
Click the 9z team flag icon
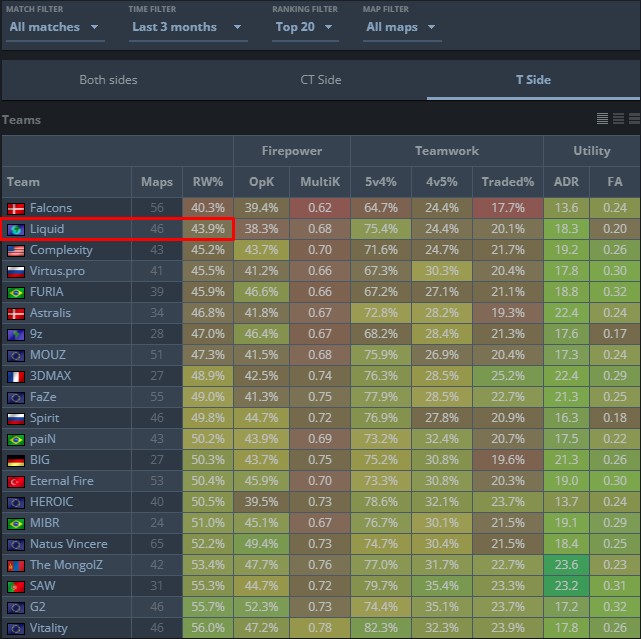tap(16, 334)
